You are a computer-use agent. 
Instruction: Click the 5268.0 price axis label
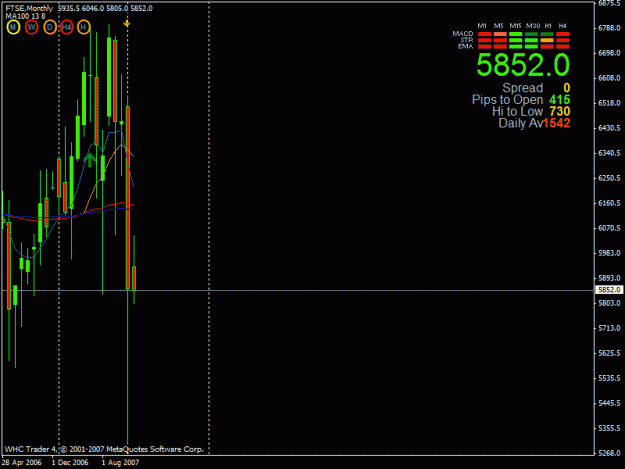609,453
